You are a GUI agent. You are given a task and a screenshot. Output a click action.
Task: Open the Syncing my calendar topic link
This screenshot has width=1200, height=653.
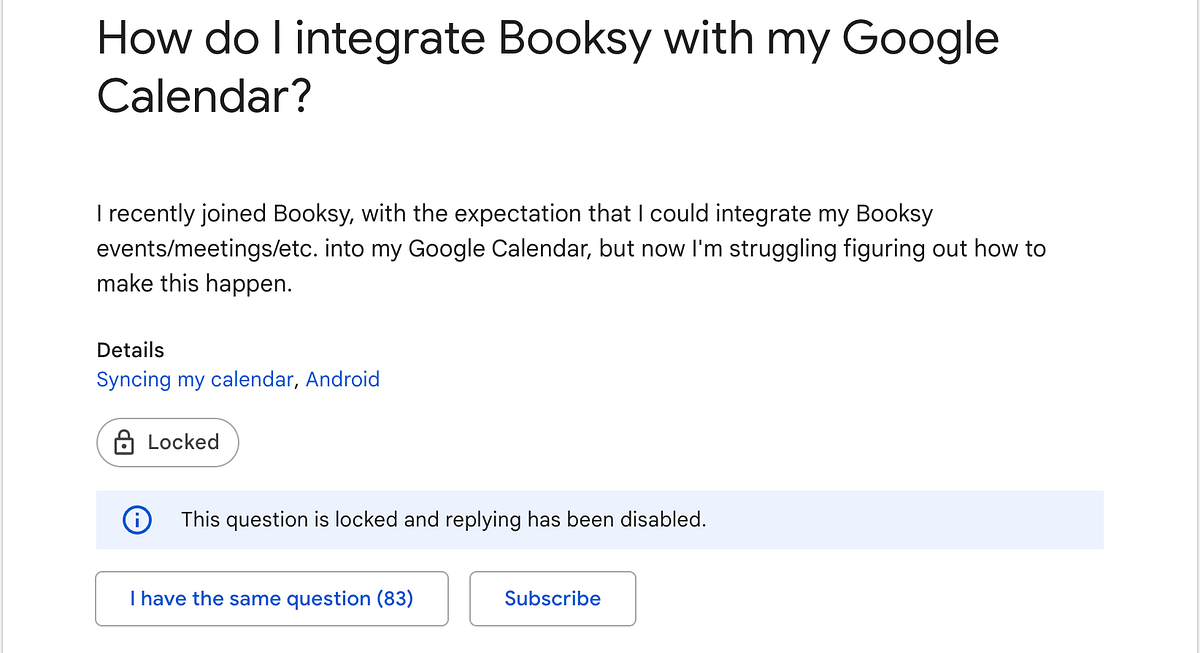[194, 379]
